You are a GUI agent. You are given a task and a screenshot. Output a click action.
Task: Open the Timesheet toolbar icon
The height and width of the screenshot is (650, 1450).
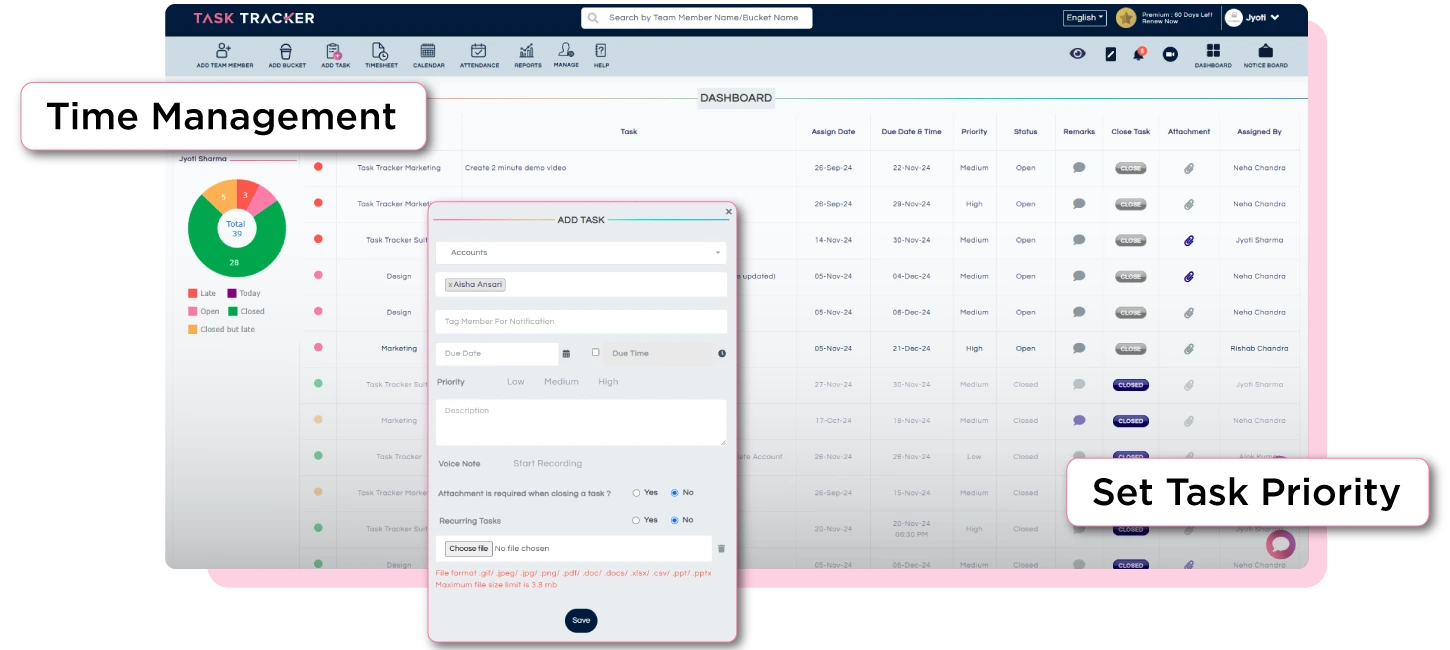[x=380, y=55]
